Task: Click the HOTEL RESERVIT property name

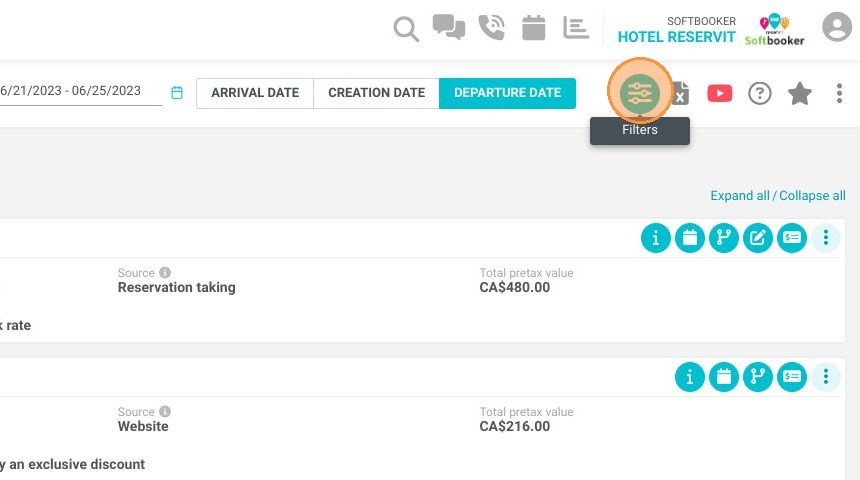Action: tap(676, 37)
